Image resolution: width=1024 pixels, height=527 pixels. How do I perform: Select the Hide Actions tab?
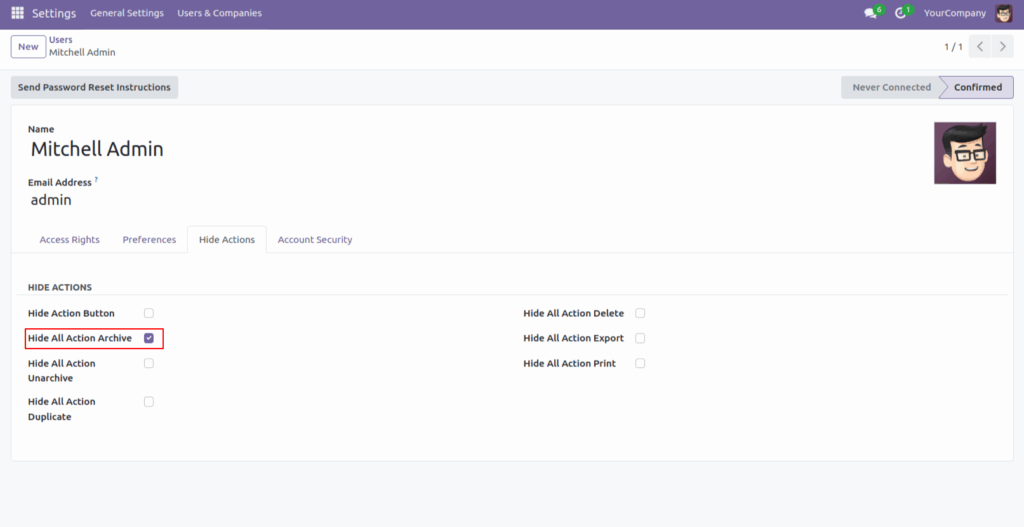click(227, 240)
